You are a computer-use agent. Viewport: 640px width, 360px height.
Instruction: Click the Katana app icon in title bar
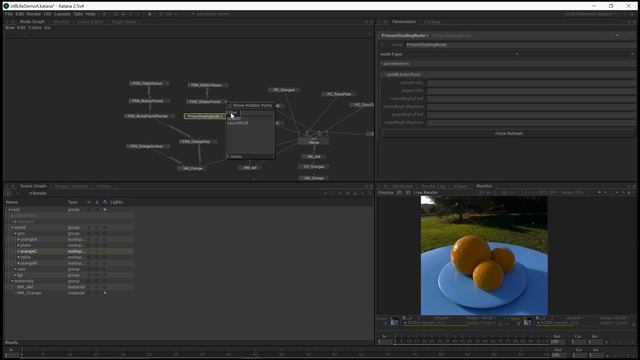coord(6,6)
